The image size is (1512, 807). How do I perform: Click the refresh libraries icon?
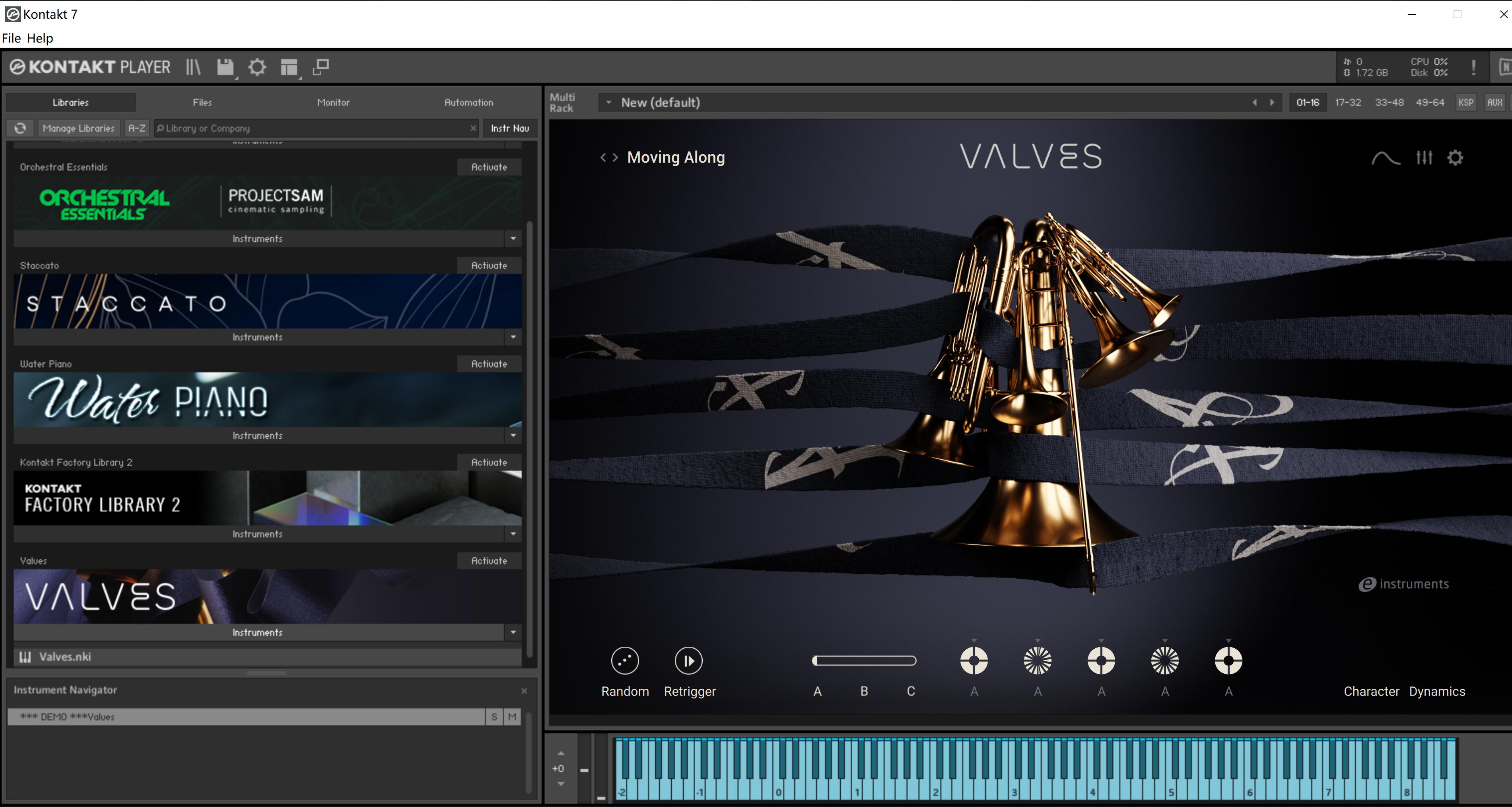[x=20, y=128]
